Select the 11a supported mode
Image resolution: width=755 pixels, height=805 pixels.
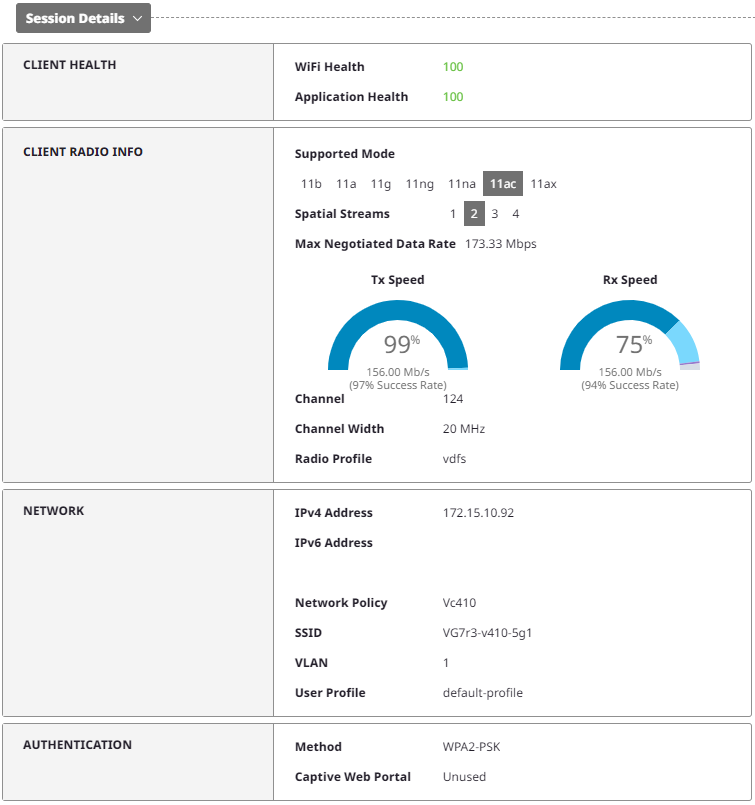pos(346,184)
